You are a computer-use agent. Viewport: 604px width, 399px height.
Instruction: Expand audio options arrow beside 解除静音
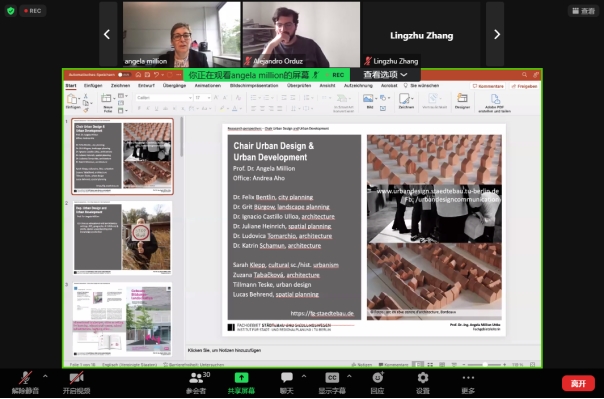click(45, 376)
